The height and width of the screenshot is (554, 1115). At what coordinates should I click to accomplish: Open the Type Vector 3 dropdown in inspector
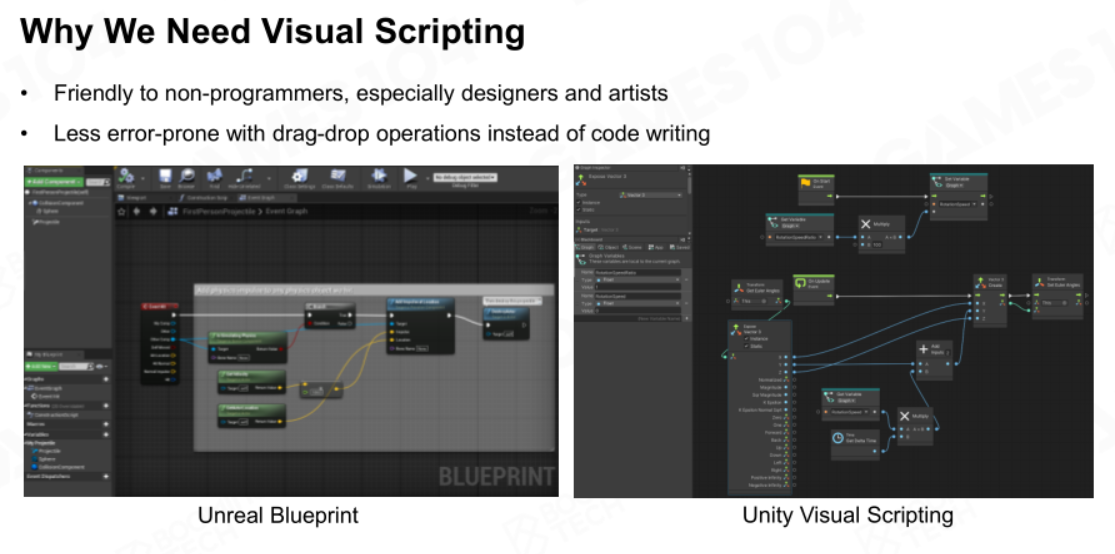click(x=649, y=194)
